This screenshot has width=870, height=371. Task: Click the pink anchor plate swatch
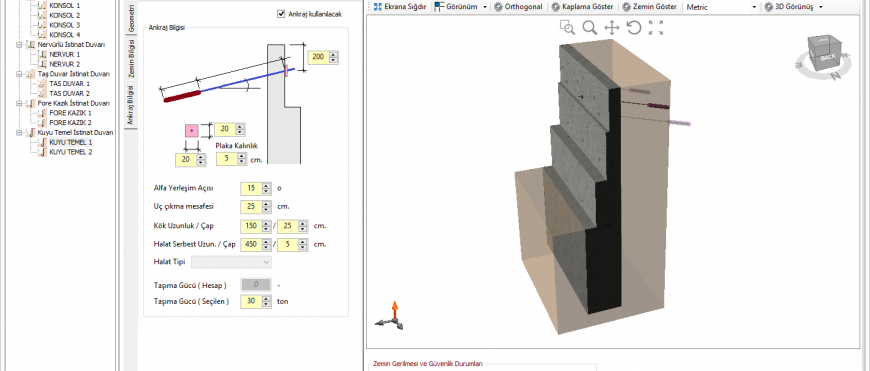click(x=191, y=131)
